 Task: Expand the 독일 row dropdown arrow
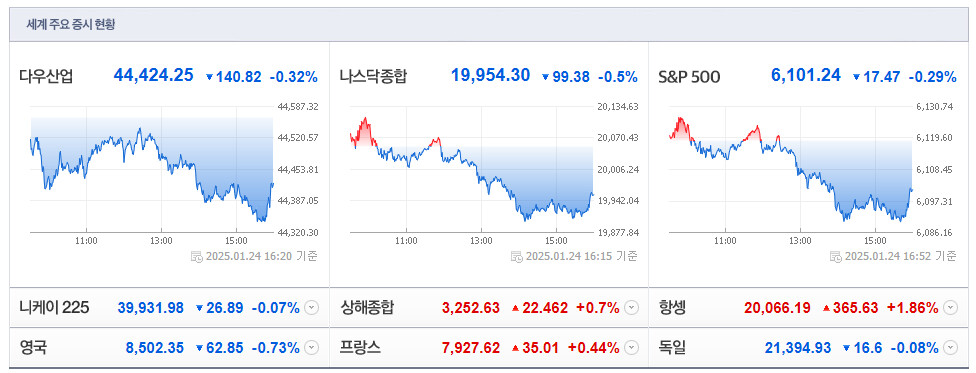tap(950, 347)
